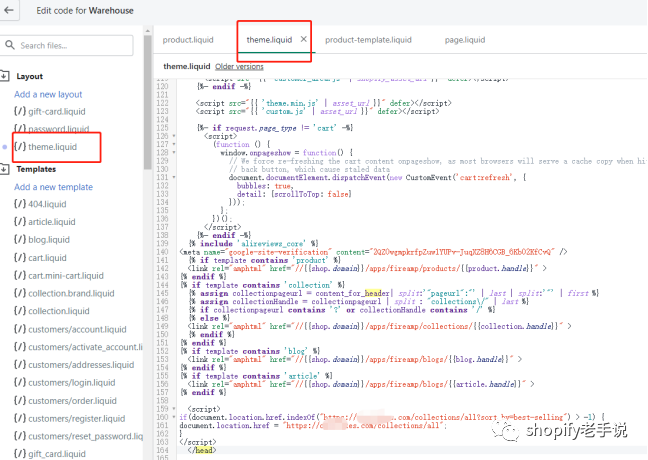The width and height of the screenshot is (648, 460).
Task: Open customers/addresses.liquid template
Action: (x=74, y=365)
